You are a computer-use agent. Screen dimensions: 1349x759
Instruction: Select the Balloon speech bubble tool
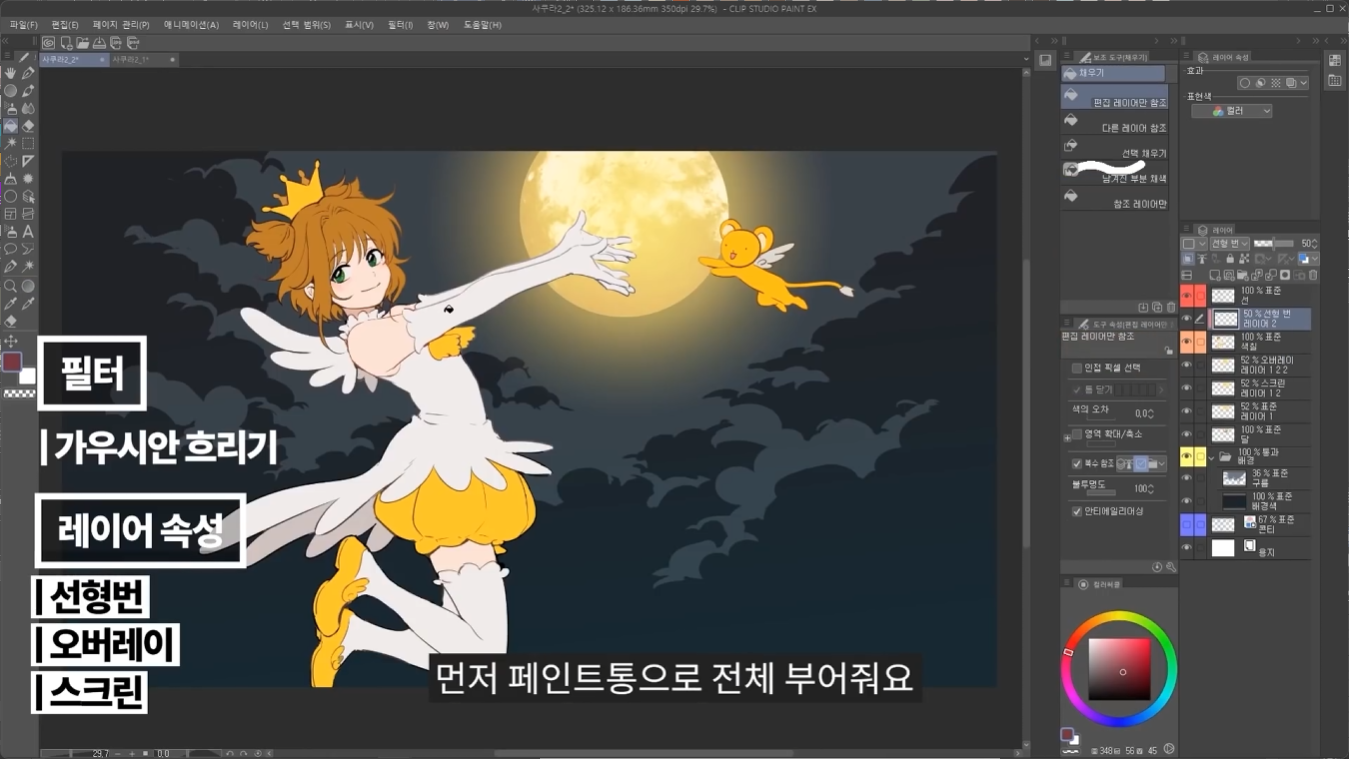[x=10, y=248]
